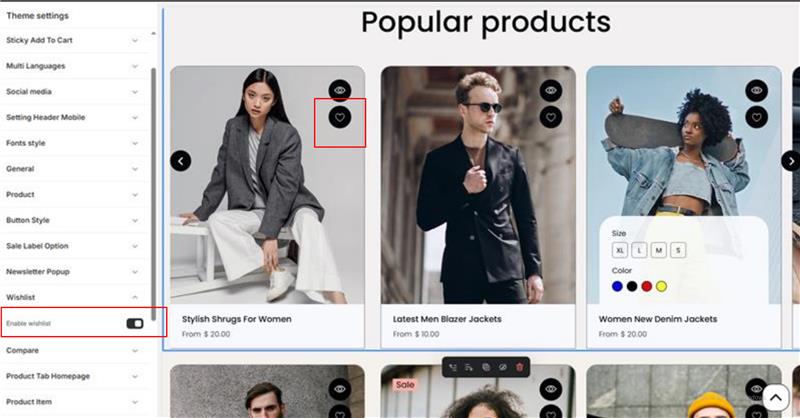
Task: Click the Popular products section heading
Action: (x=486, y=22)
